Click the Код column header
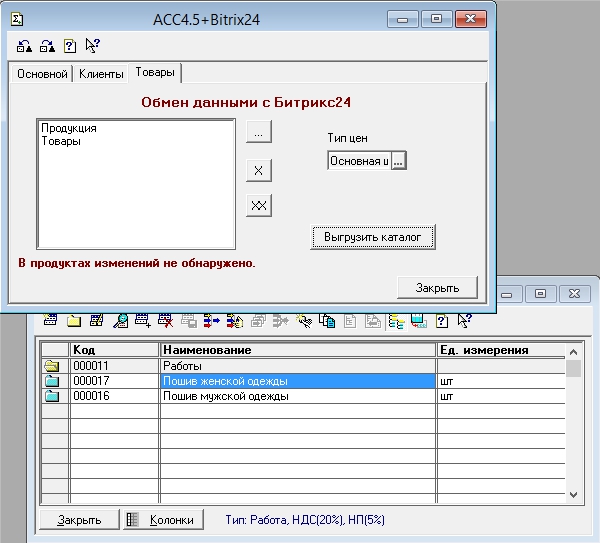Screen dimensions: 600x543 coord(114,350)
